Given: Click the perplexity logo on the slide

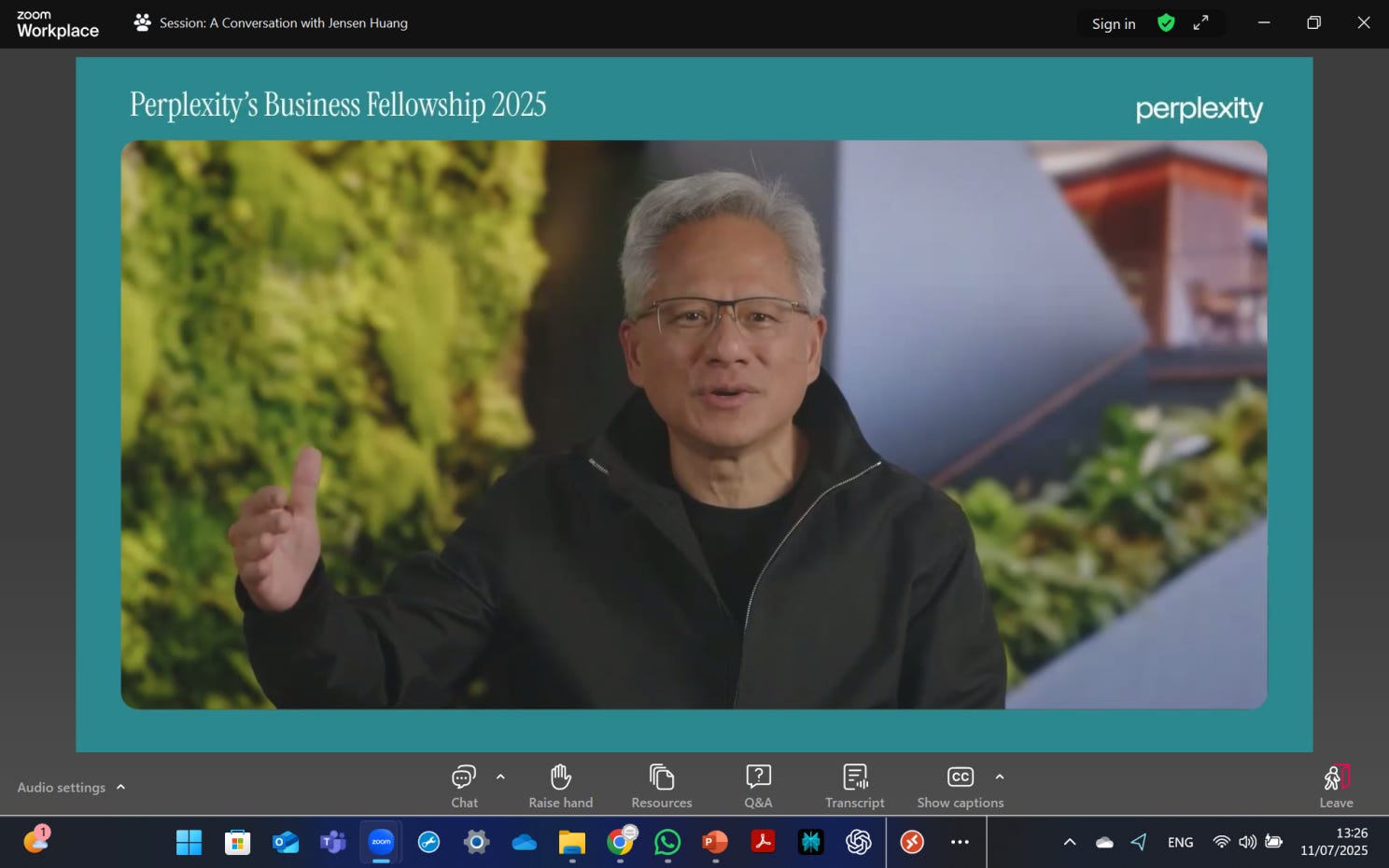Looking at the screenshot, I should click(x=1199, y=109).
